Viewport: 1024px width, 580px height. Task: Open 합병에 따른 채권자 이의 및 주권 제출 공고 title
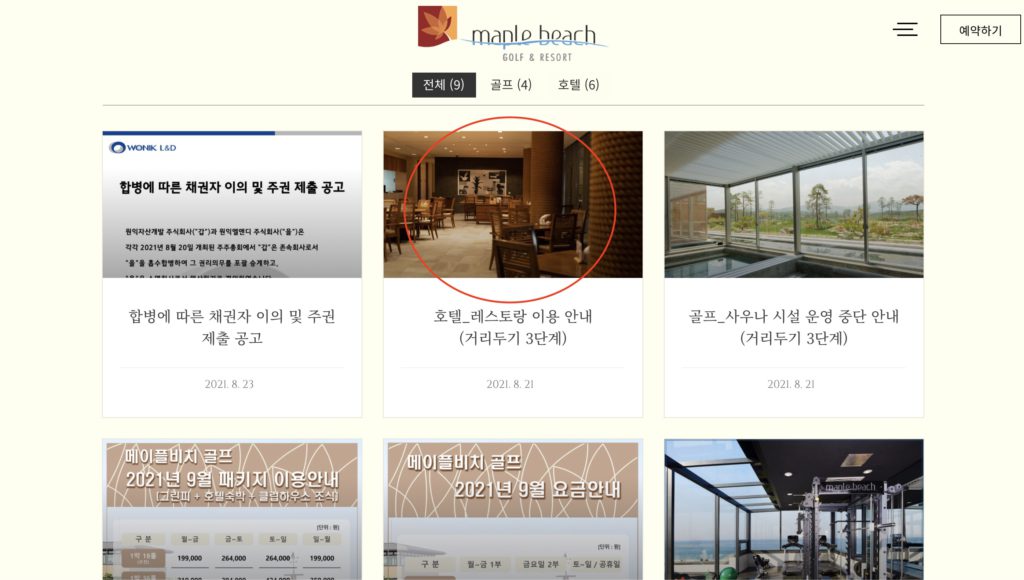point(232,327)
